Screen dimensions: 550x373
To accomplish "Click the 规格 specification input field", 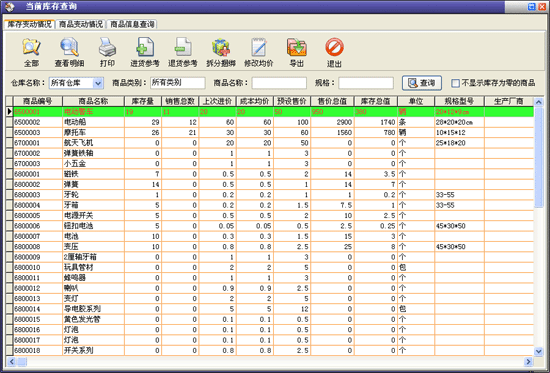I will click(x=366, y=83).
